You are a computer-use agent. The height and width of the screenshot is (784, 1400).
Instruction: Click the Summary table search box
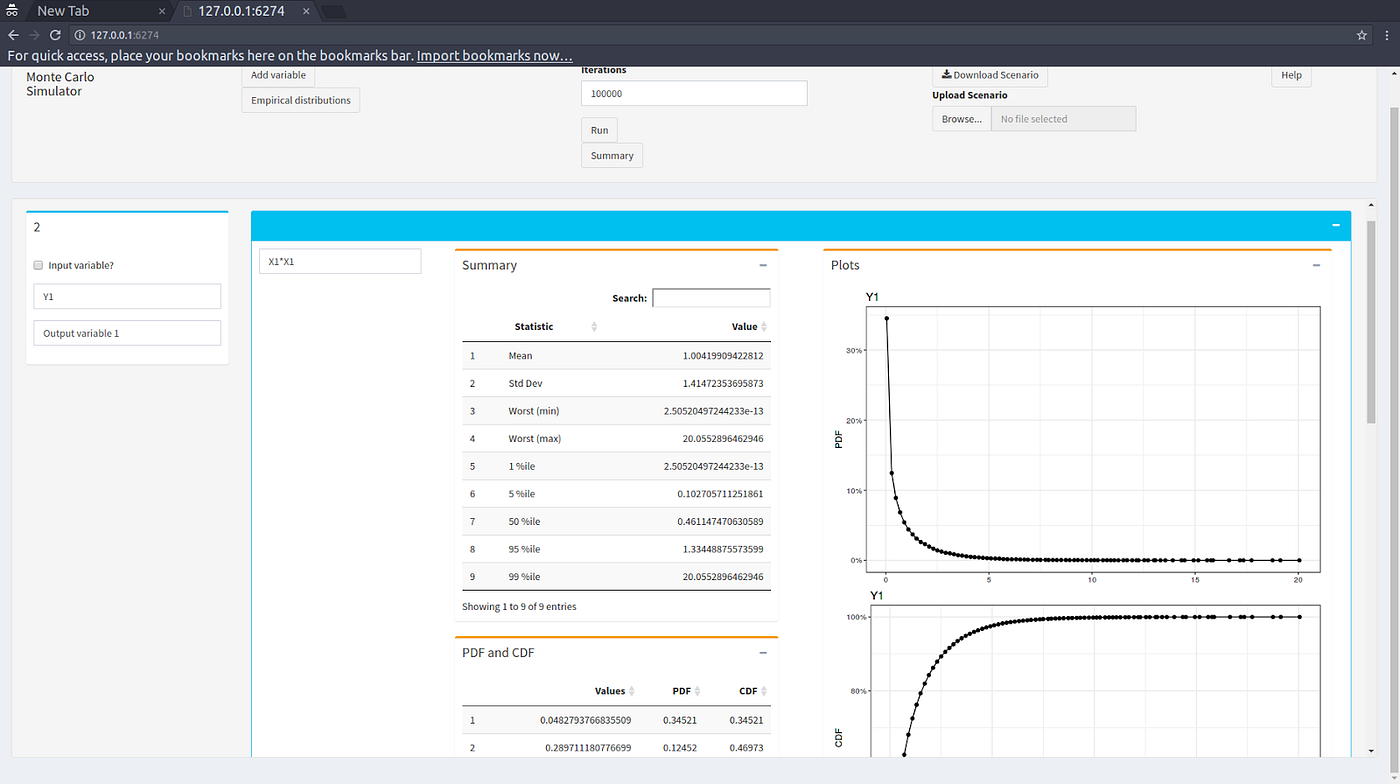711,297
